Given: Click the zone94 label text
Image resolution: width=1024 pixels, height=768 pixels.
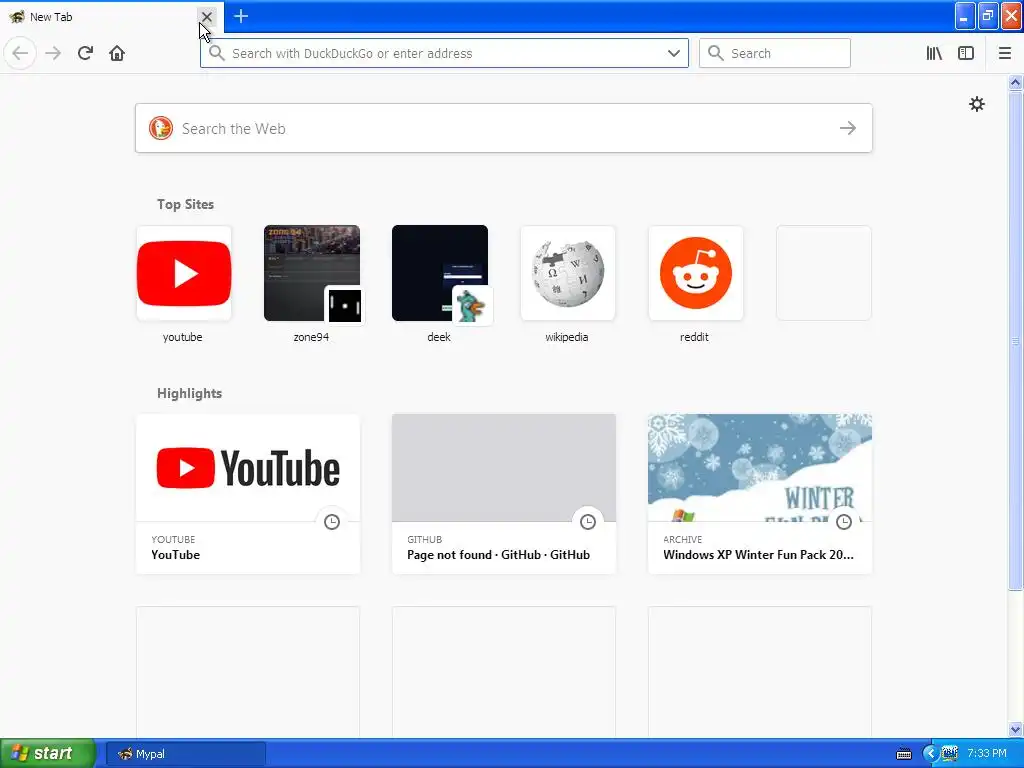Looking at the screenshot, I should [311, 337].
